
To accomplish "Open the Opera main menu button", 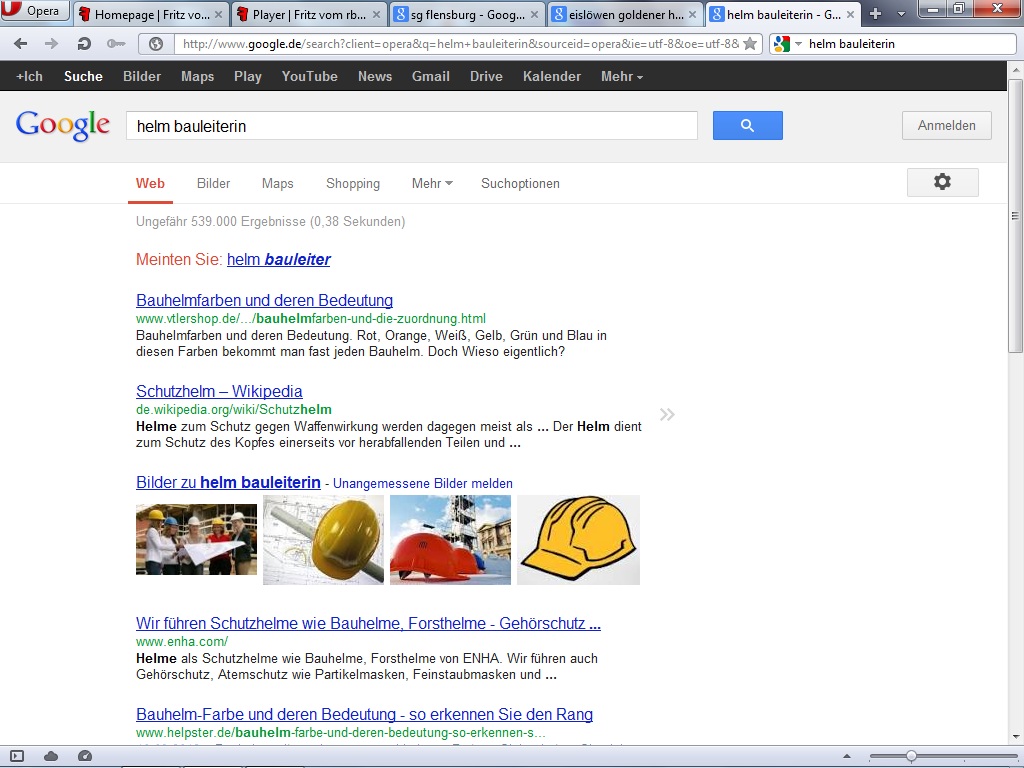I will click(35, 10).
